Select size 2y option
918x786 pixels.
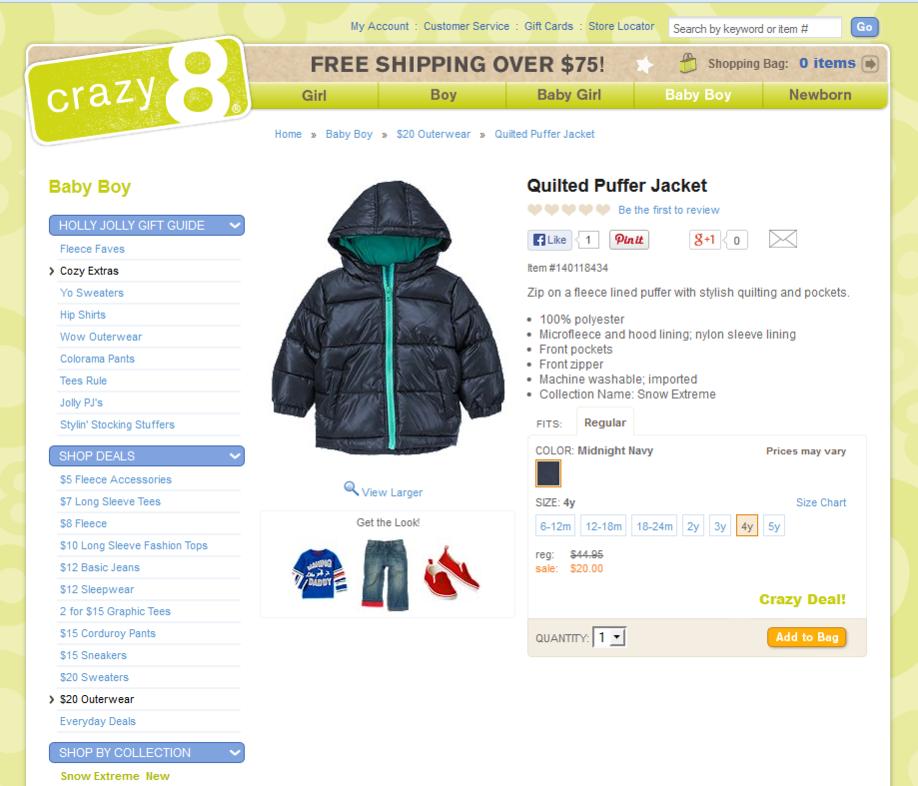pos(693,526)
